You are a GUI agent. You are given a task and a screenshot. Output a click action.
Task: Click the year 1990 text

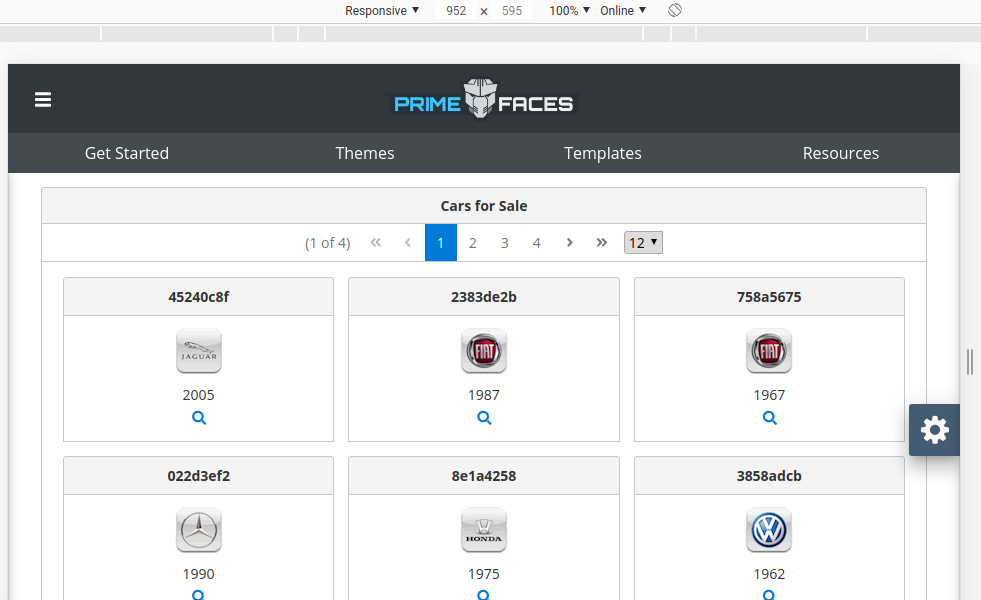198,574
